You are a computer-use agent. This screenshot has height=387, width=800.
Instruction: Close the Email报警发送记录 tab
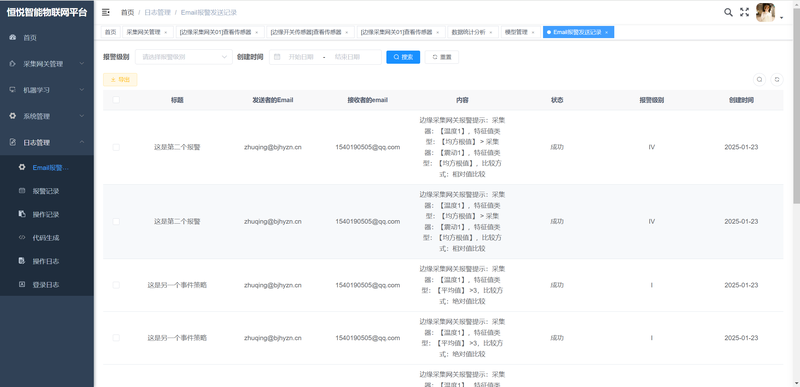click(x=606, y=32)
